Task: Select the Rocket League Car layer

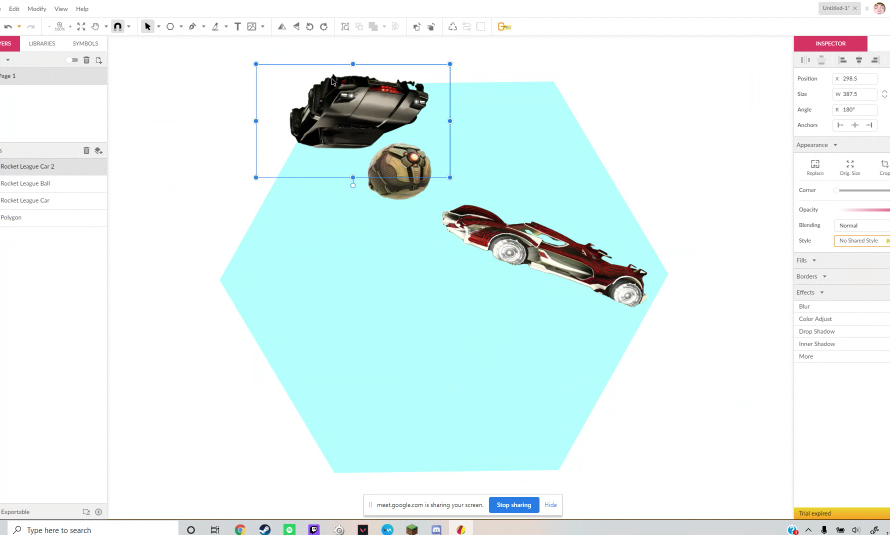Action: (53, 201)
